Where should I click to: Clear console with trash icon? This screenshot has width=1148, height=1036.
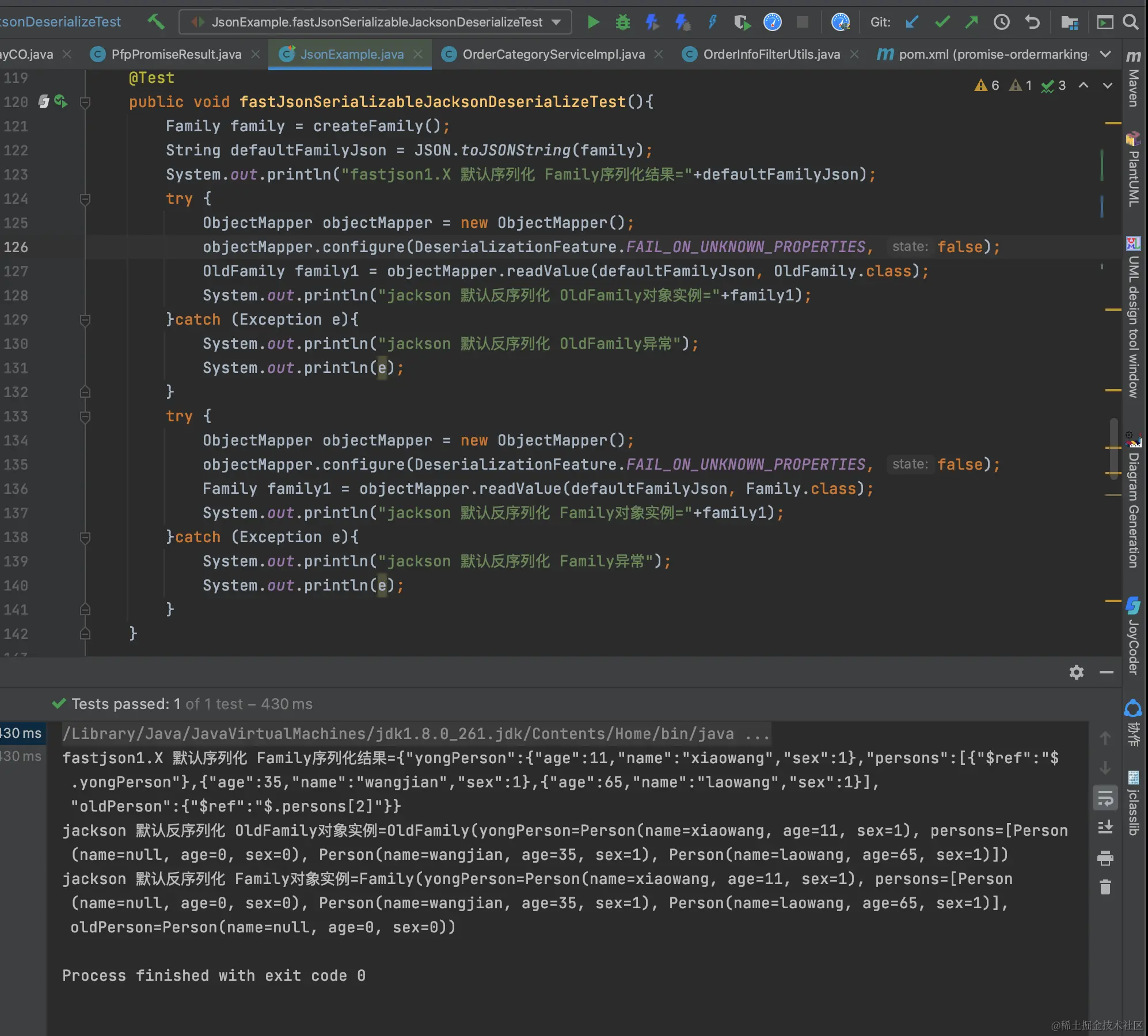tap(1105, 888)
